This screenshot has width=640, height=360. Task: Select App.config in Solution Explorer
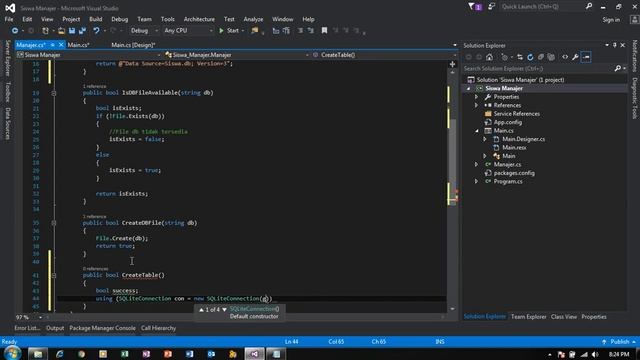click(508, 122)
